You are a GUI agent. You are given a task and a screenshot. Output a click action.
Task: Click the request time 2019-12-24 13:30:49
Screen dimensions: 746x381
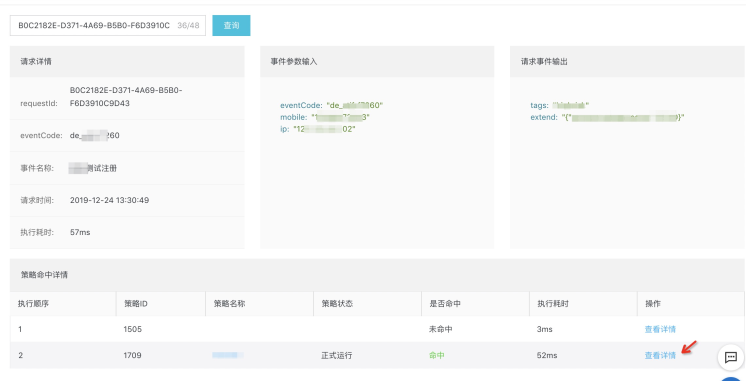(x=109, y=200)
